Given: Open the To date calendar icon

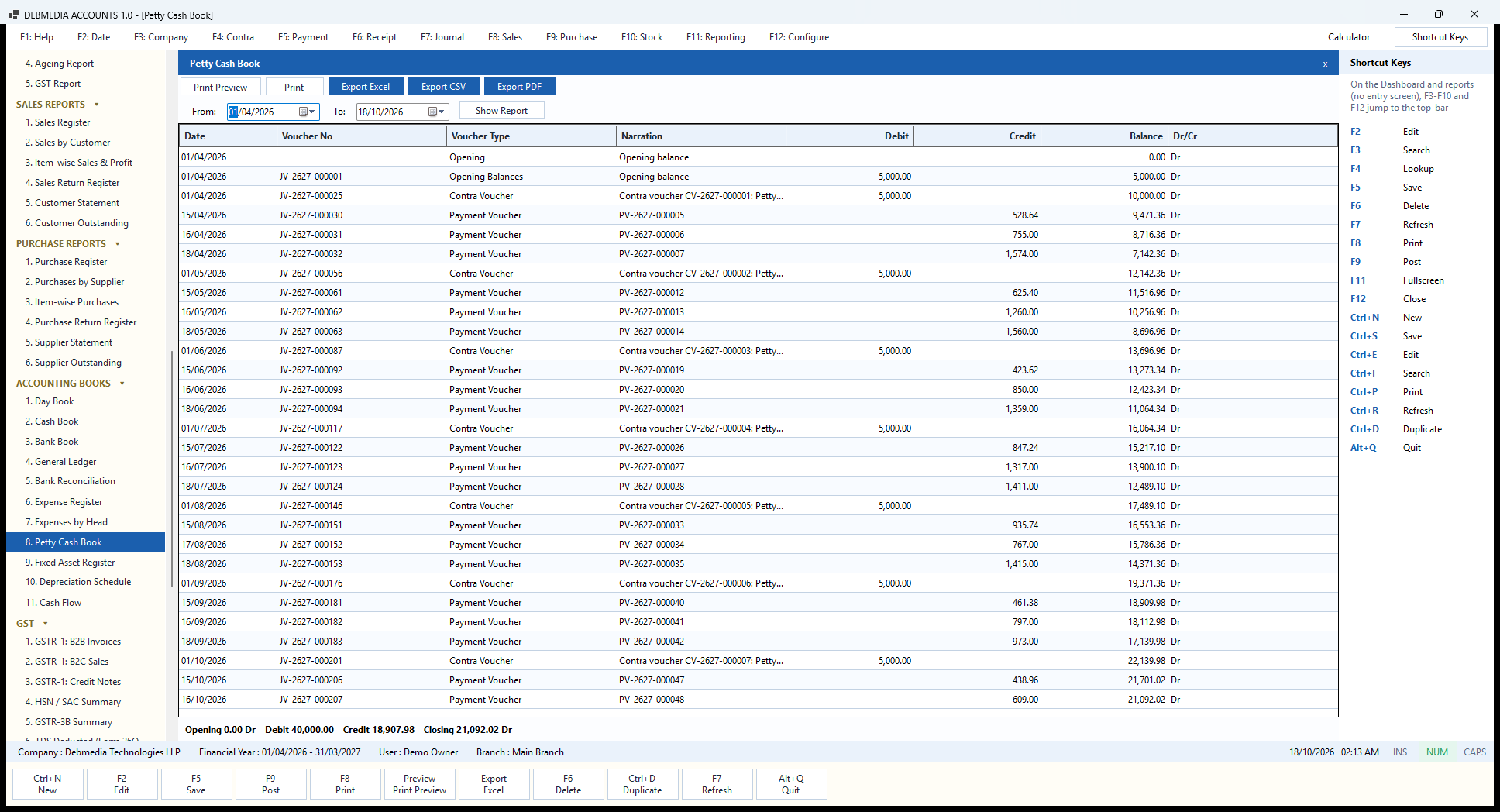Looking at the screenshot, I should (432, 112).
